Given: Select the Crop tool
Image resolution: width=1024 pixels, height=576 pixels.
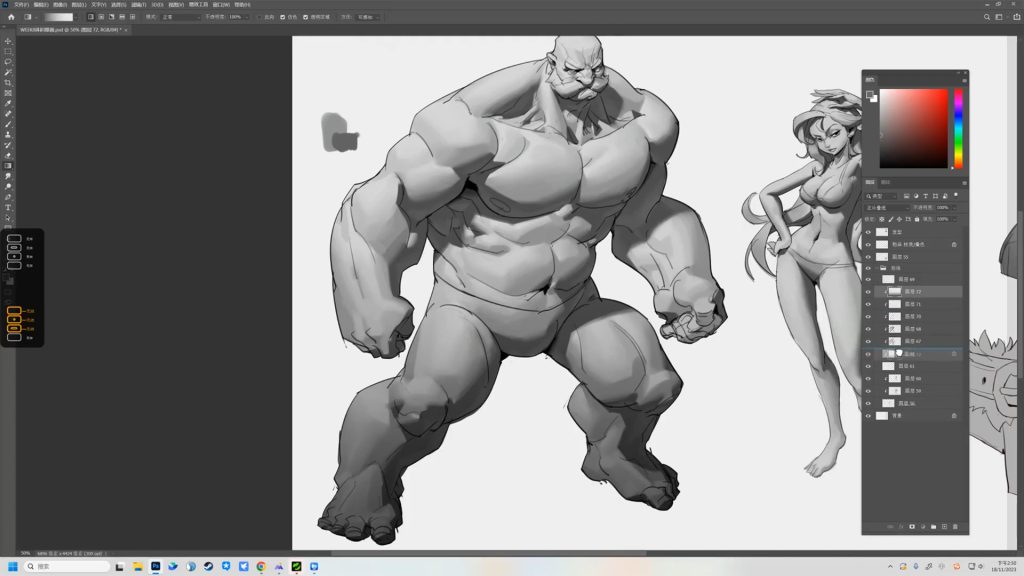Looking at the screenshot, I should click(8, 83).
